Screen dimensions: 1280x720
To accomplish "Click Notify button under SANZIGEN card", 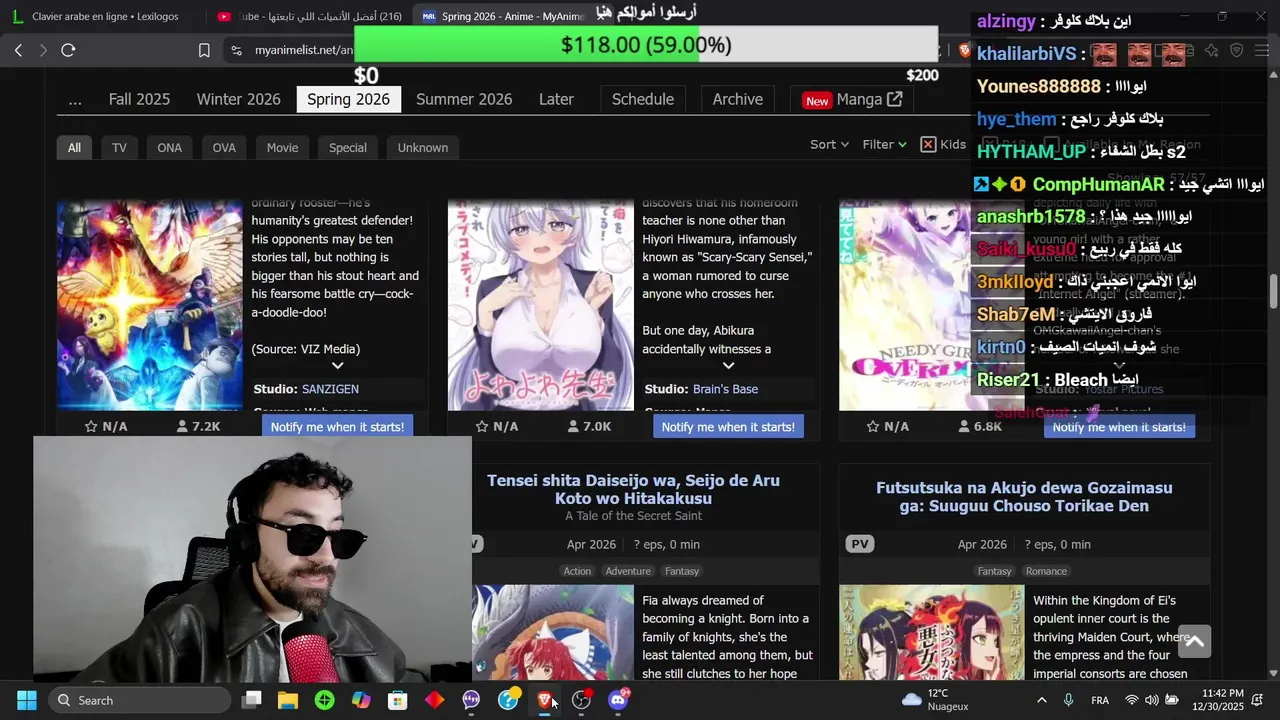I will pos(337,427).
